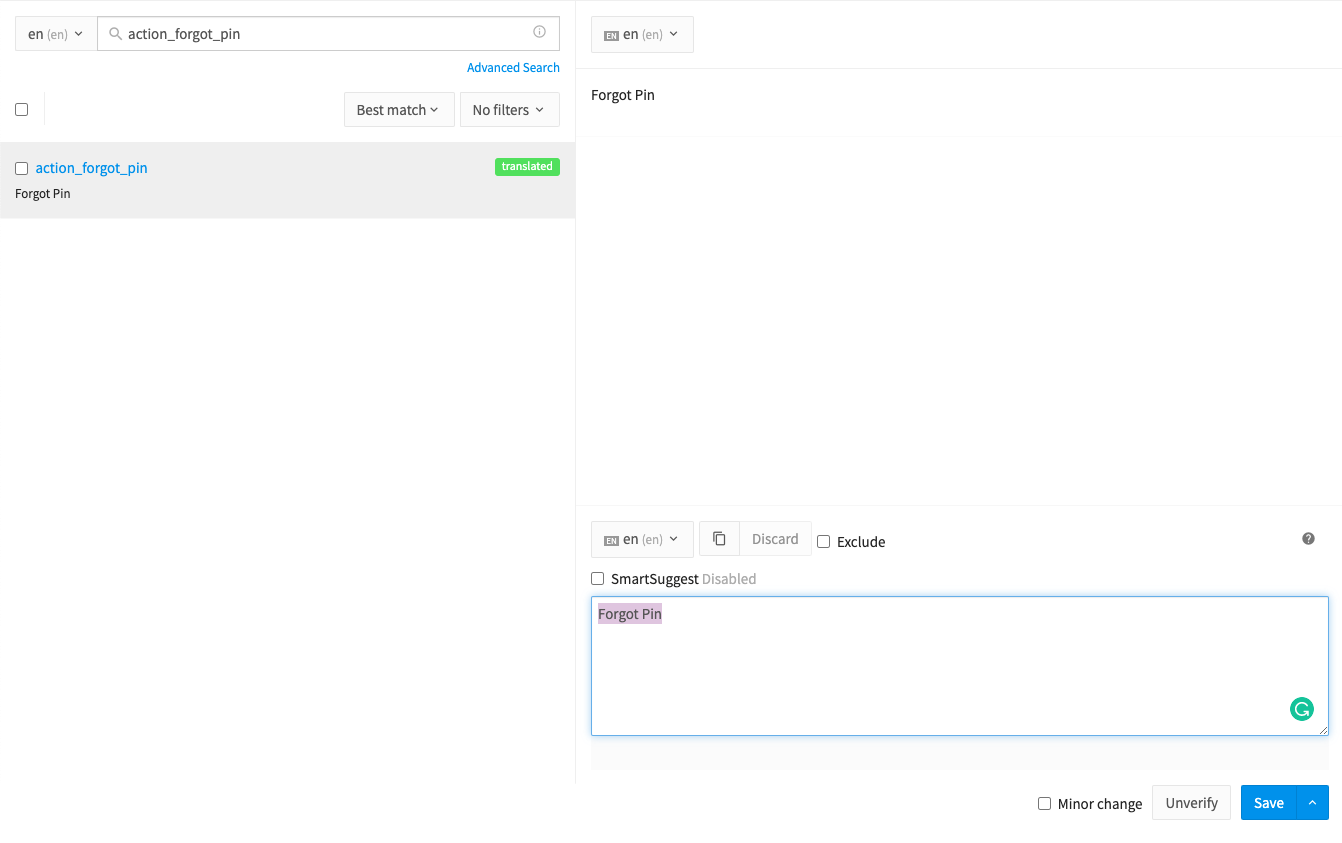Screen dimensions: 1342x843
Task: Open the No filters dropdown
Action: (509, 110)
